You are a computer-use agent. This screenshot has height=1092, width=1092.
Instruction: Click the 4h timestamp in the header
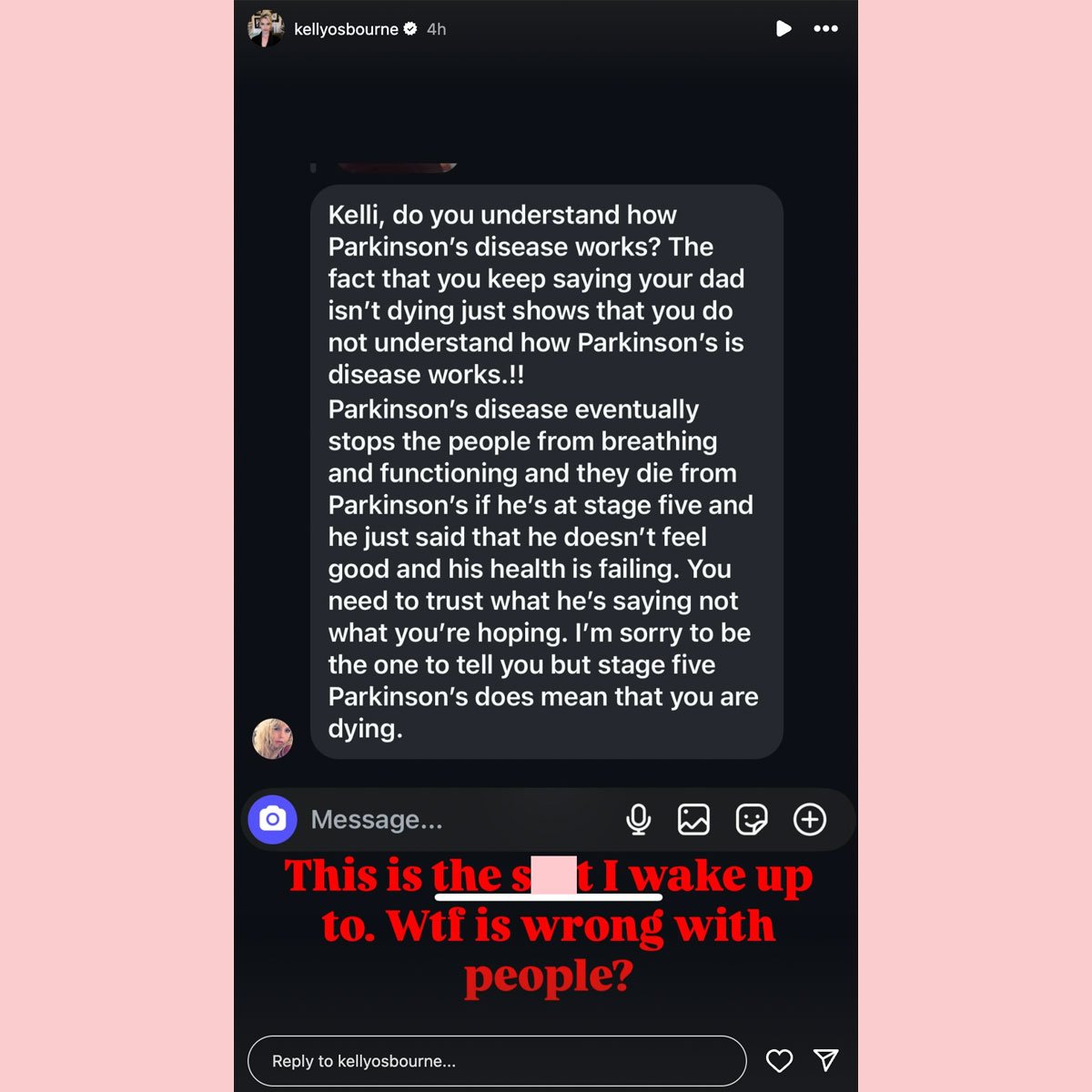pos(437,29)
